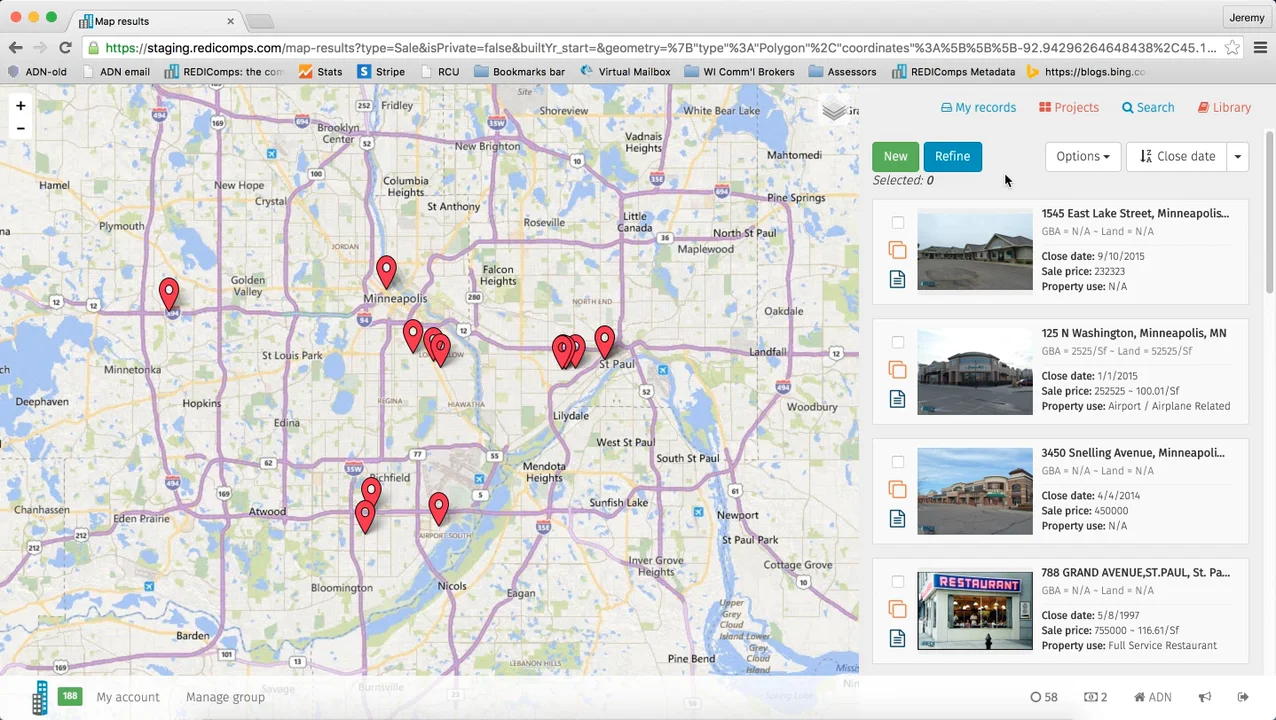This screenshot has height=720, width=1276.
Task: Zoom out on the map
Action: [x=20, y=129]
